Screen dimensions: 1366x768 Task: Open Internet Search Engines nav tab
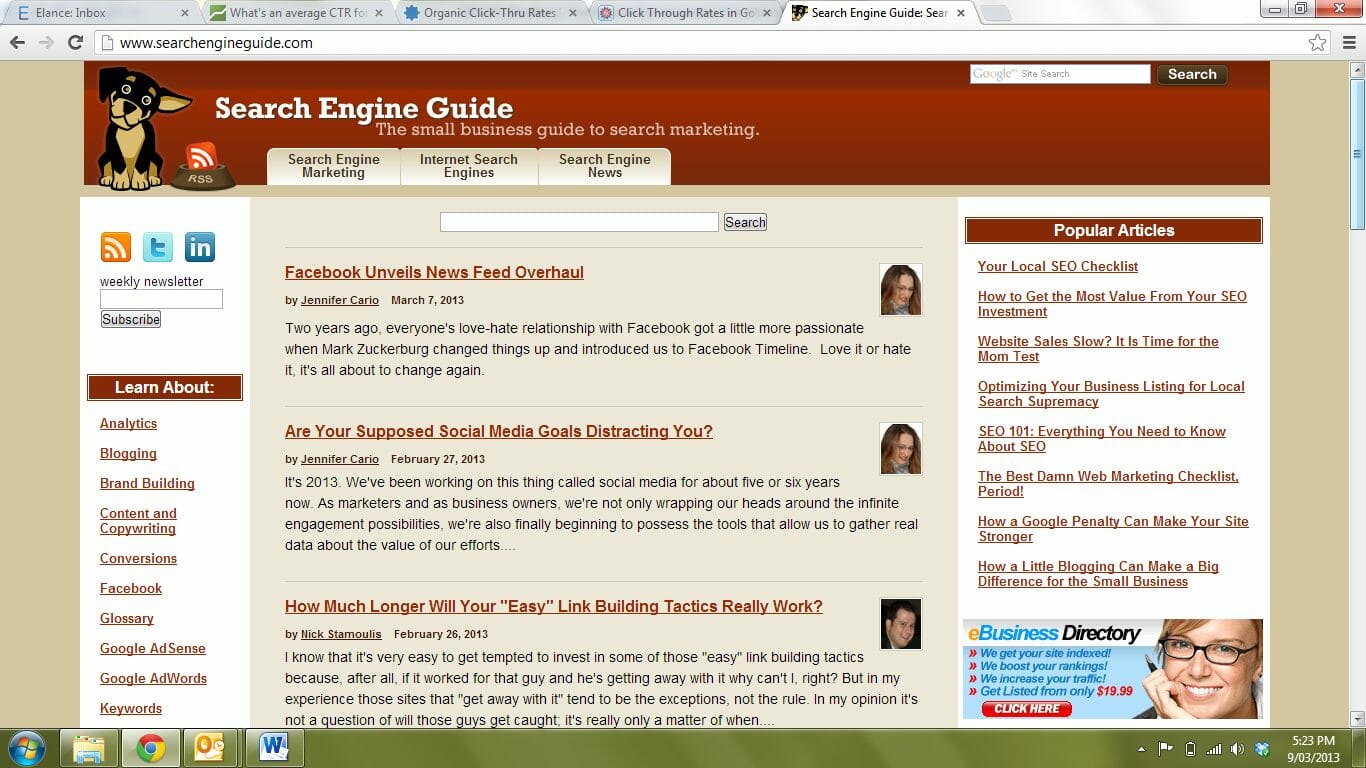(469, 166)
